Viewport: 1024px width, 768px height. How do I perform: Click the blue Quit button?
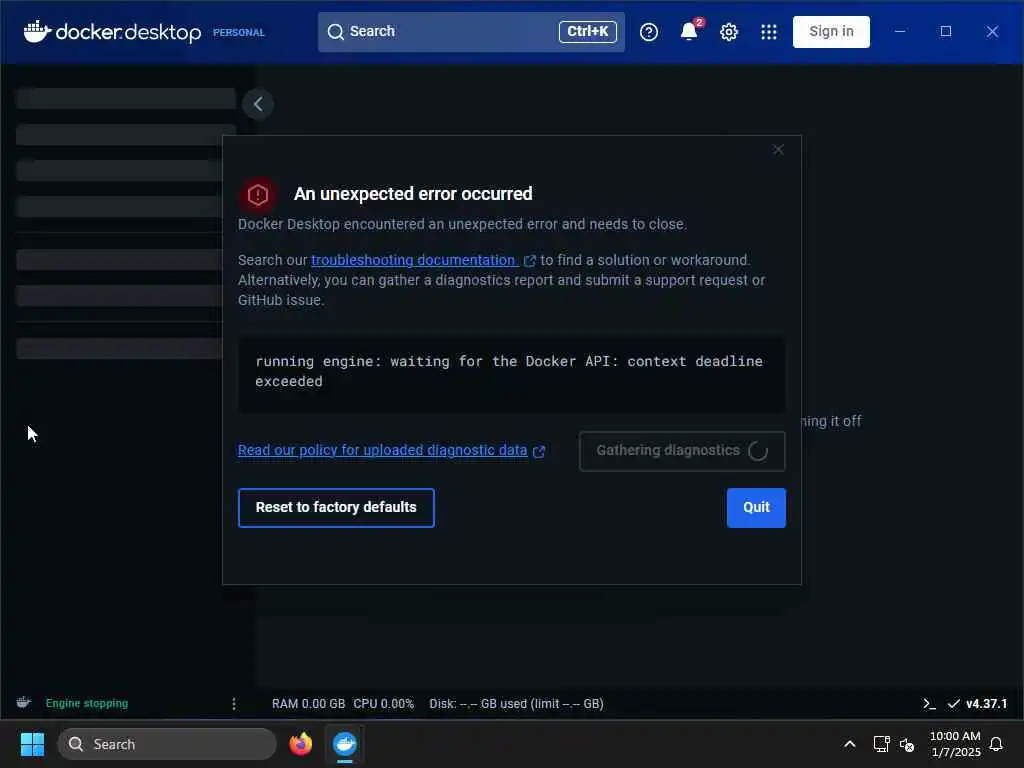click(x=756, y=507)
